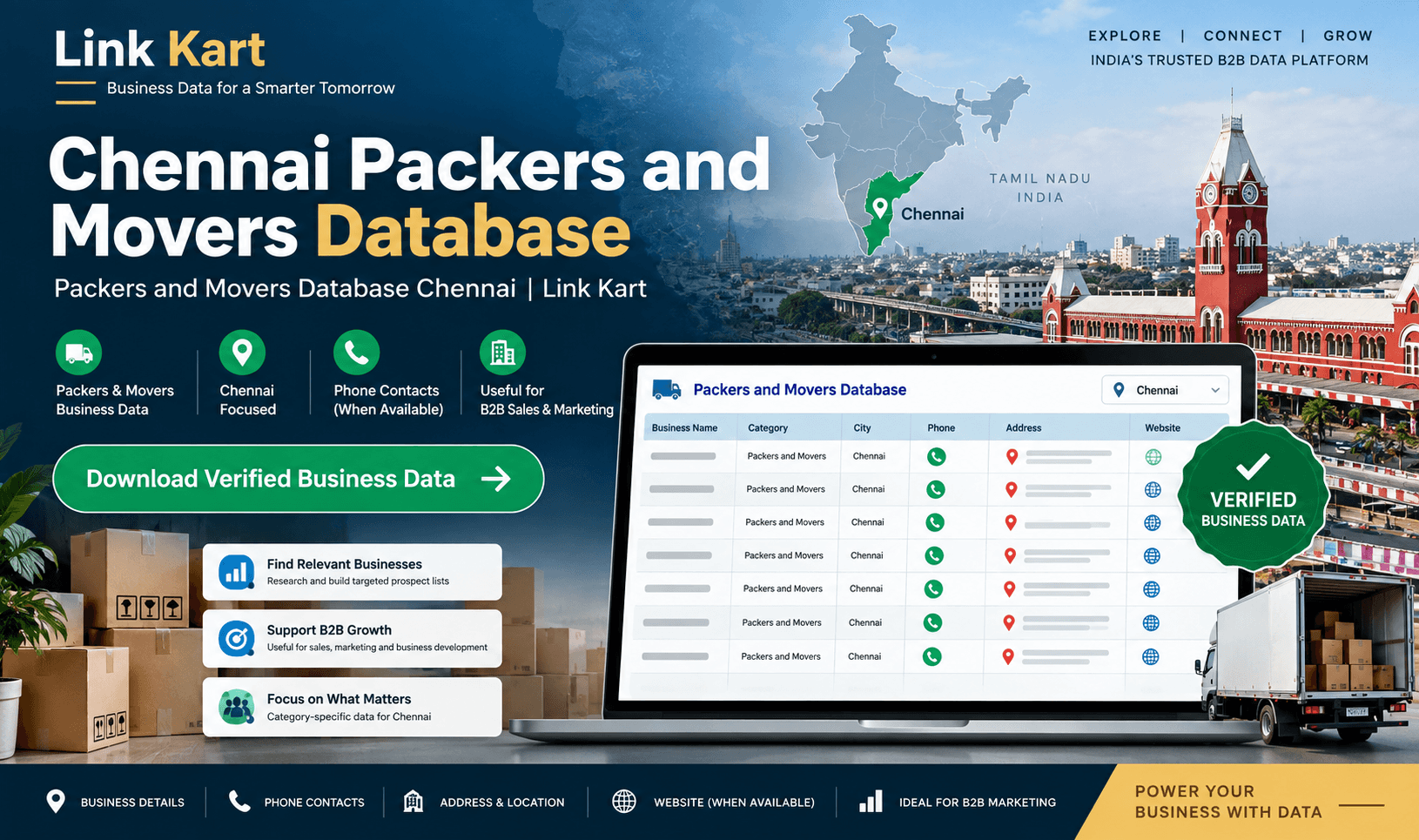This screenshot has height=840, width=1419.
Task: Click the Phone Contacts green phone icon
Action: [x=357, y=353]
